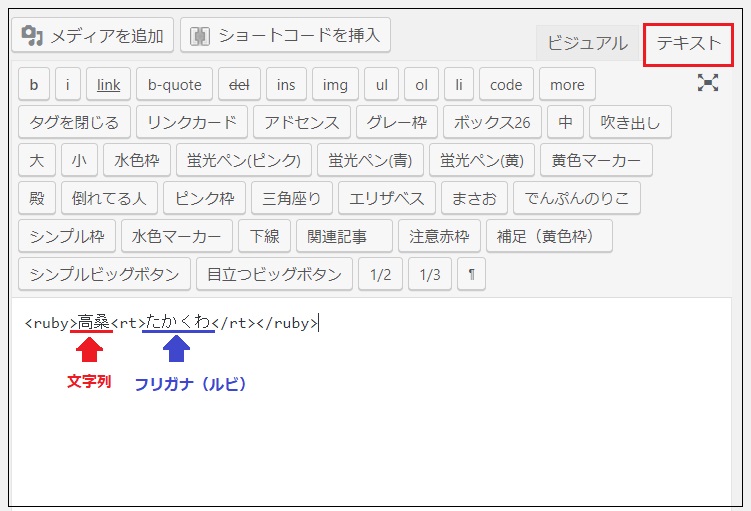Insert the more tag

point(567,84)
